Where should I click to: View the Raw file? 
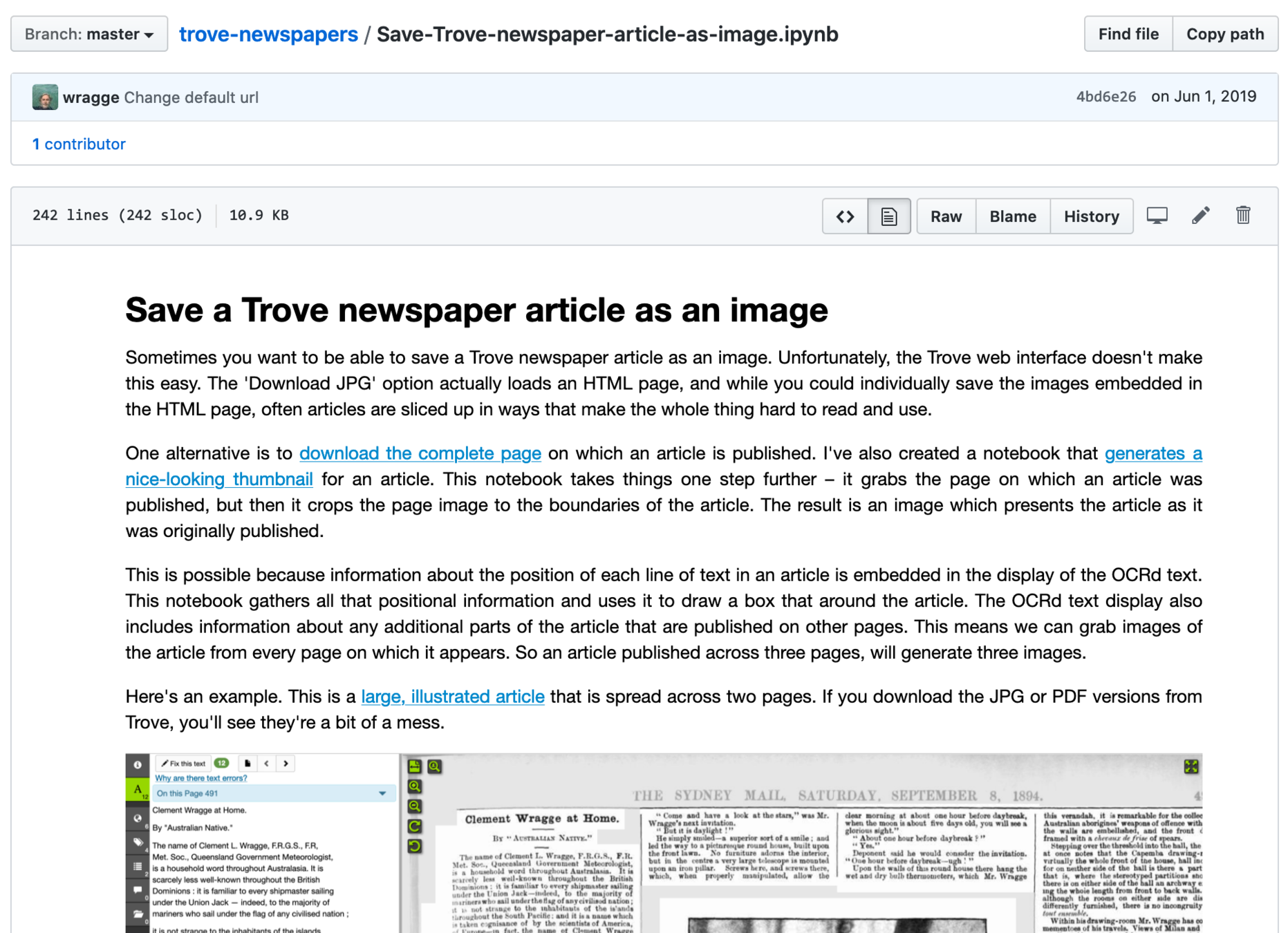[946, 216]
